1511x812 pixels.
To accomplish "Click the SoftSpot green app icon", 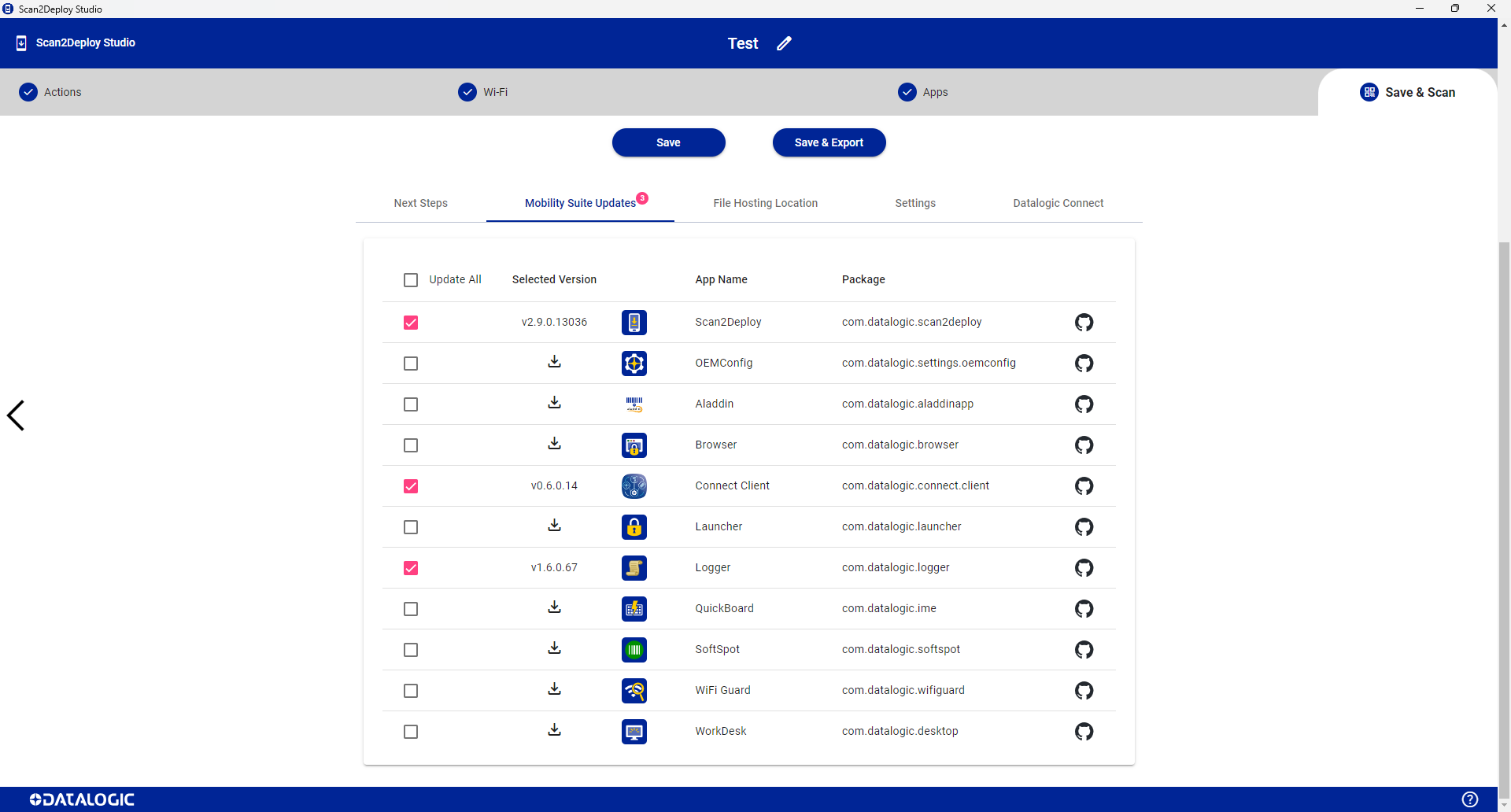I will coord(634,649).
